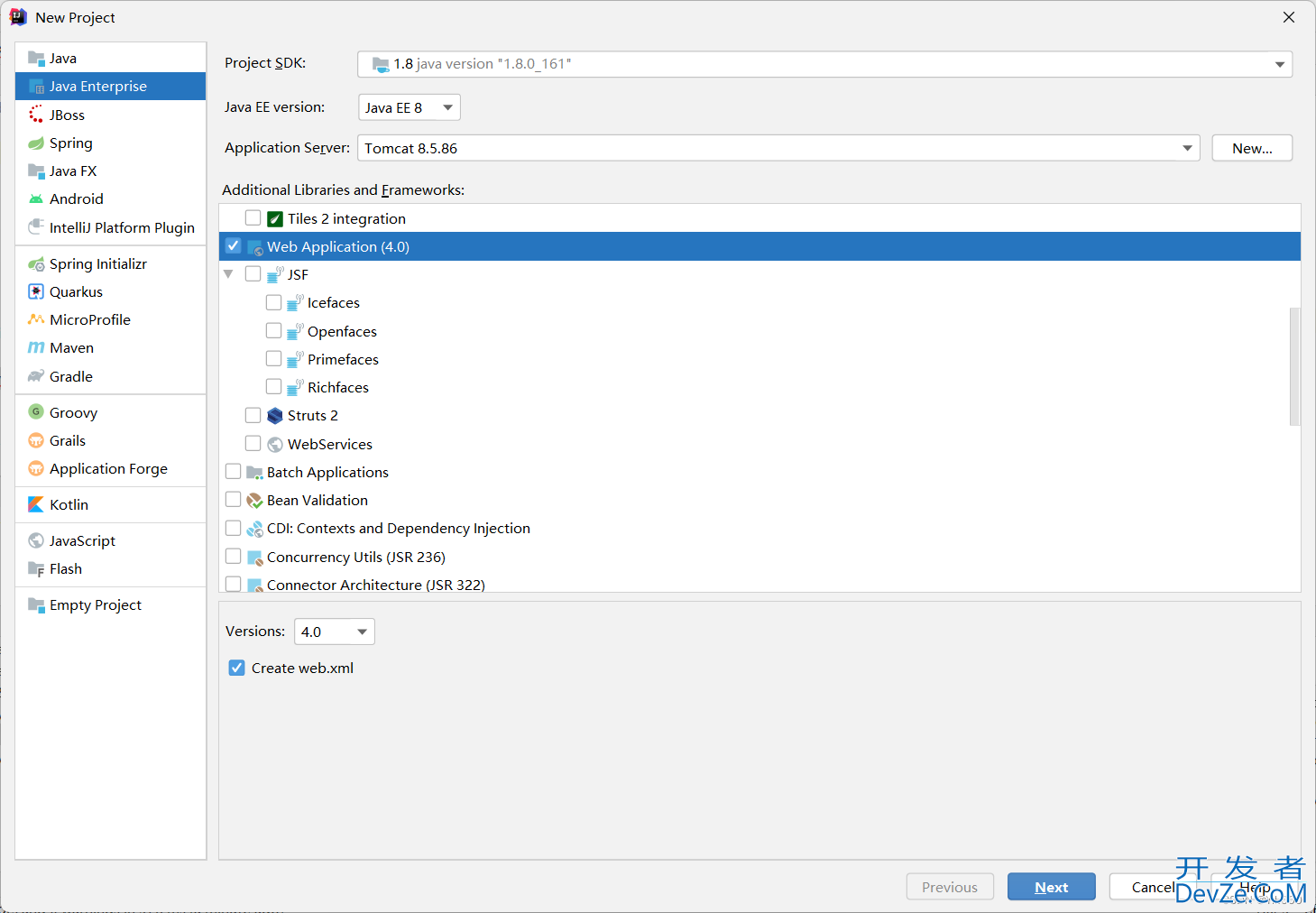Select Gradle project type label
This screenshot has width=1316, height=913.
tap(71, 376)
